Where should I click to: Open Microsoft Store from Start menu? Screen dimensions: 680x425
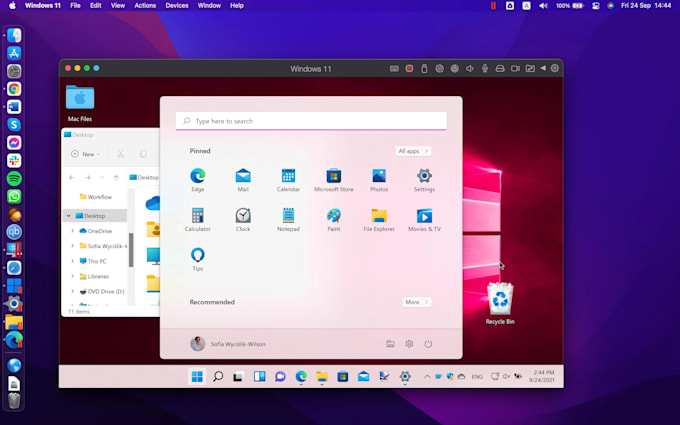click(333, 180)
